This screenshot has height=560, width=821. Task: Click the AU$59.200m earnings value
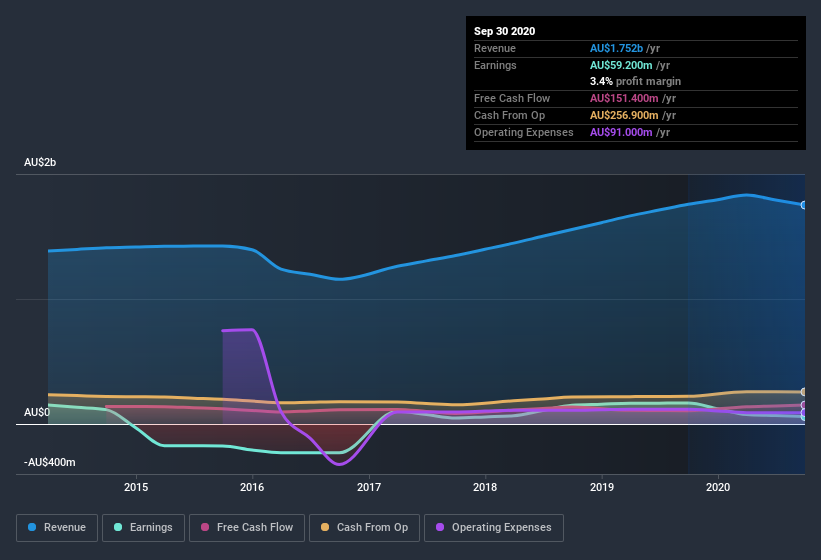tap(621, 65)
